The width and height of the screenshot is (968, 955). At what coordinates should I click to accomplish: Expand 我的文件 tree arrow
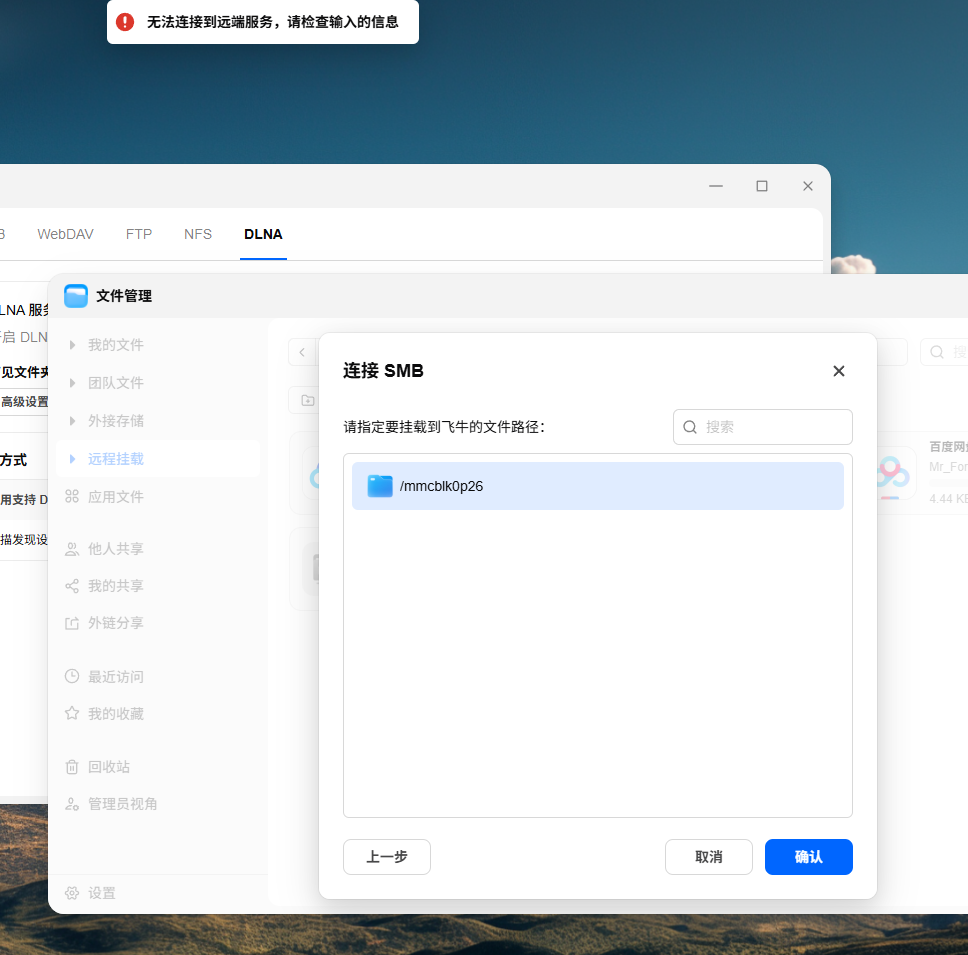tap(72, 345)
